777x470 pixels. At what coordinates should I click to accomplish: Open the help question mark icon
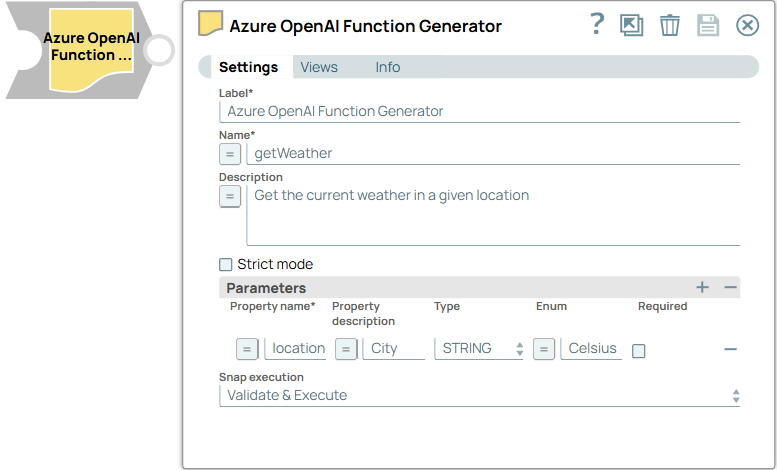[x=597, y=24]
